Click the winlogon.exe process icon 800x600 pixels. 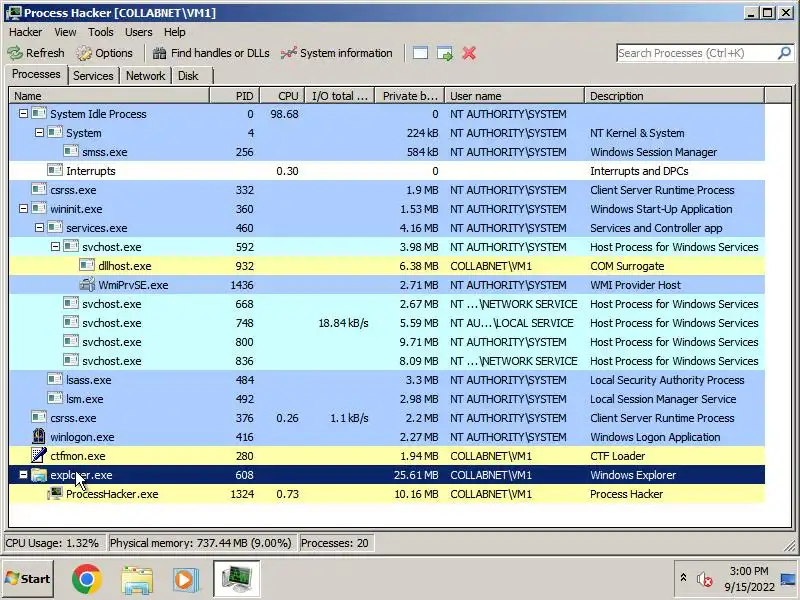click(x=39, y=436)
